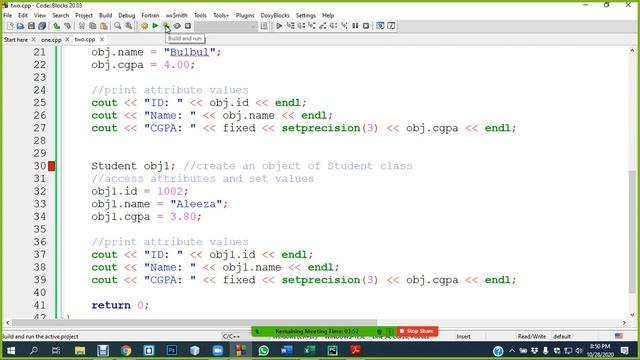Viewport: 640px width, 360px height.
Task: Open Google Chrome from taskbar
Action: coord(126,350)
